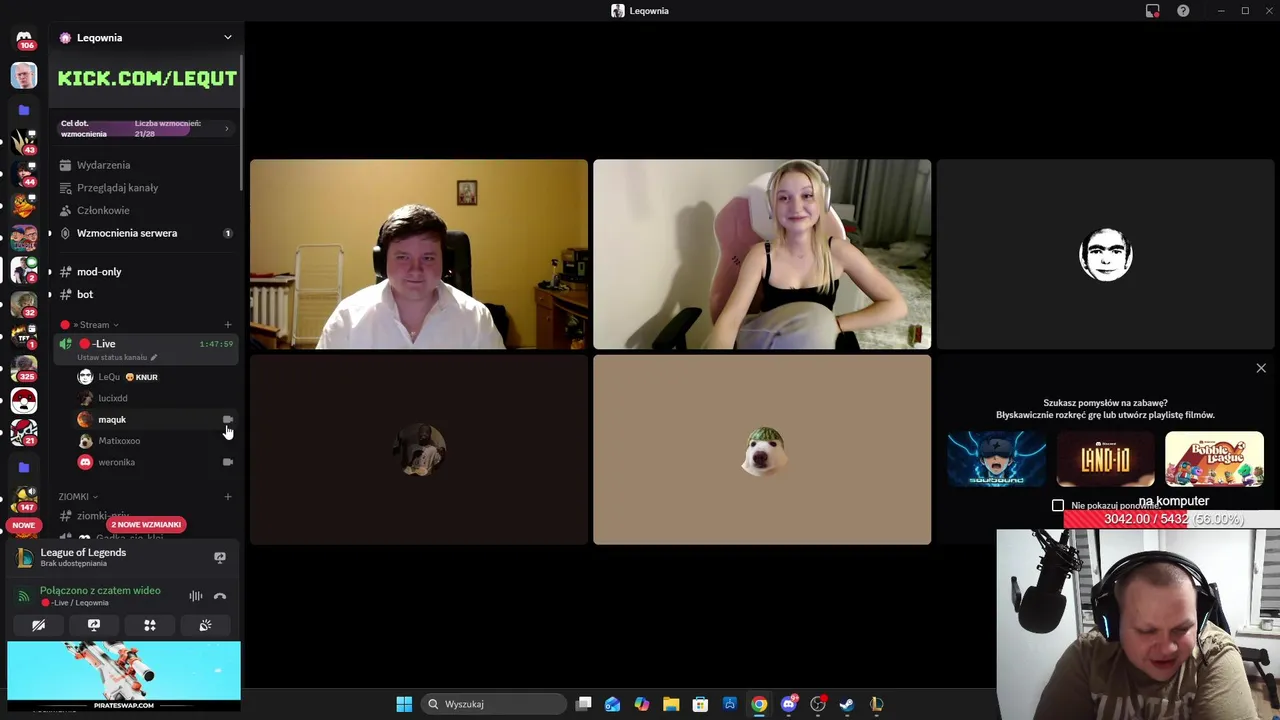
Task: Edit channel status pencil icon
Action: click(153, 357)
